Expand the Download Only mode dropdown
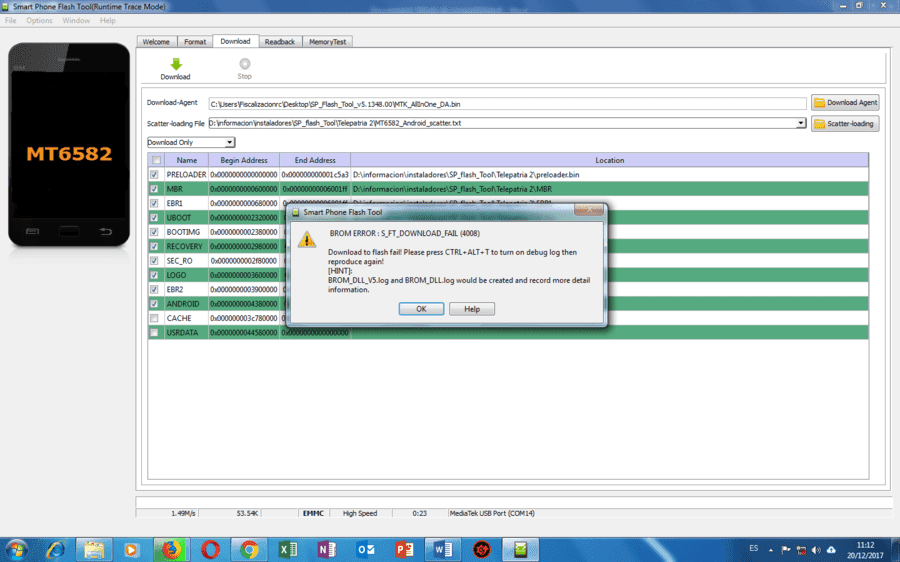Viewport: 900px width, 562px height. (x=229, y=142)
